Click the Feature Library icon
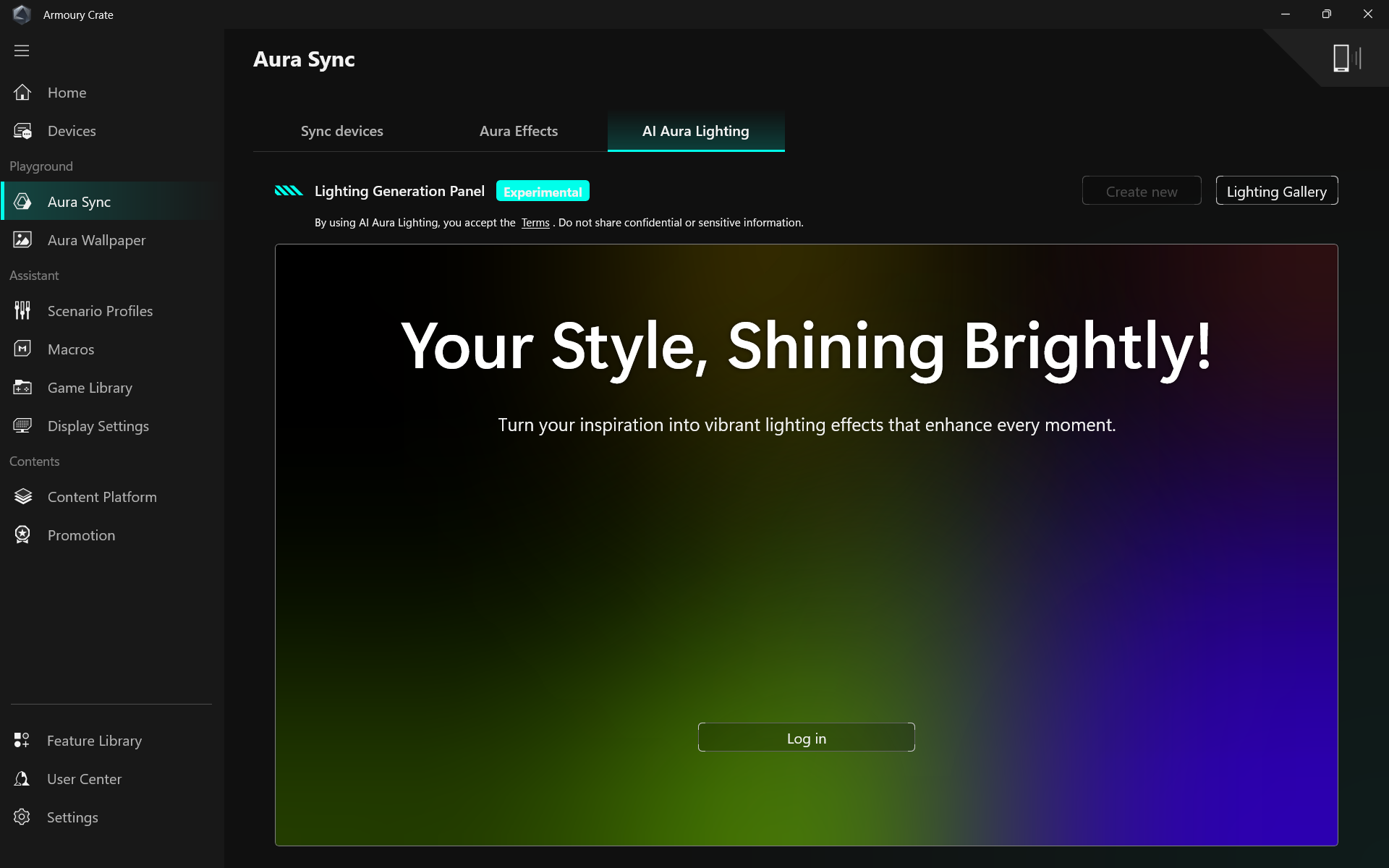 pyautogui.click(x=22, y=741)
